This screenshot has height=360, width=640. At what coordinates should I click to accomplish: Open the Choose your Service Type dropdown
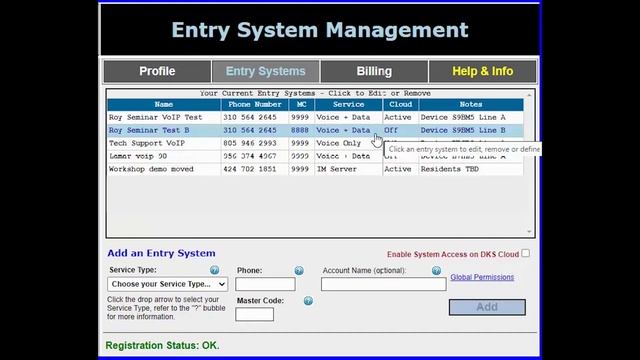tap(168, 284)
